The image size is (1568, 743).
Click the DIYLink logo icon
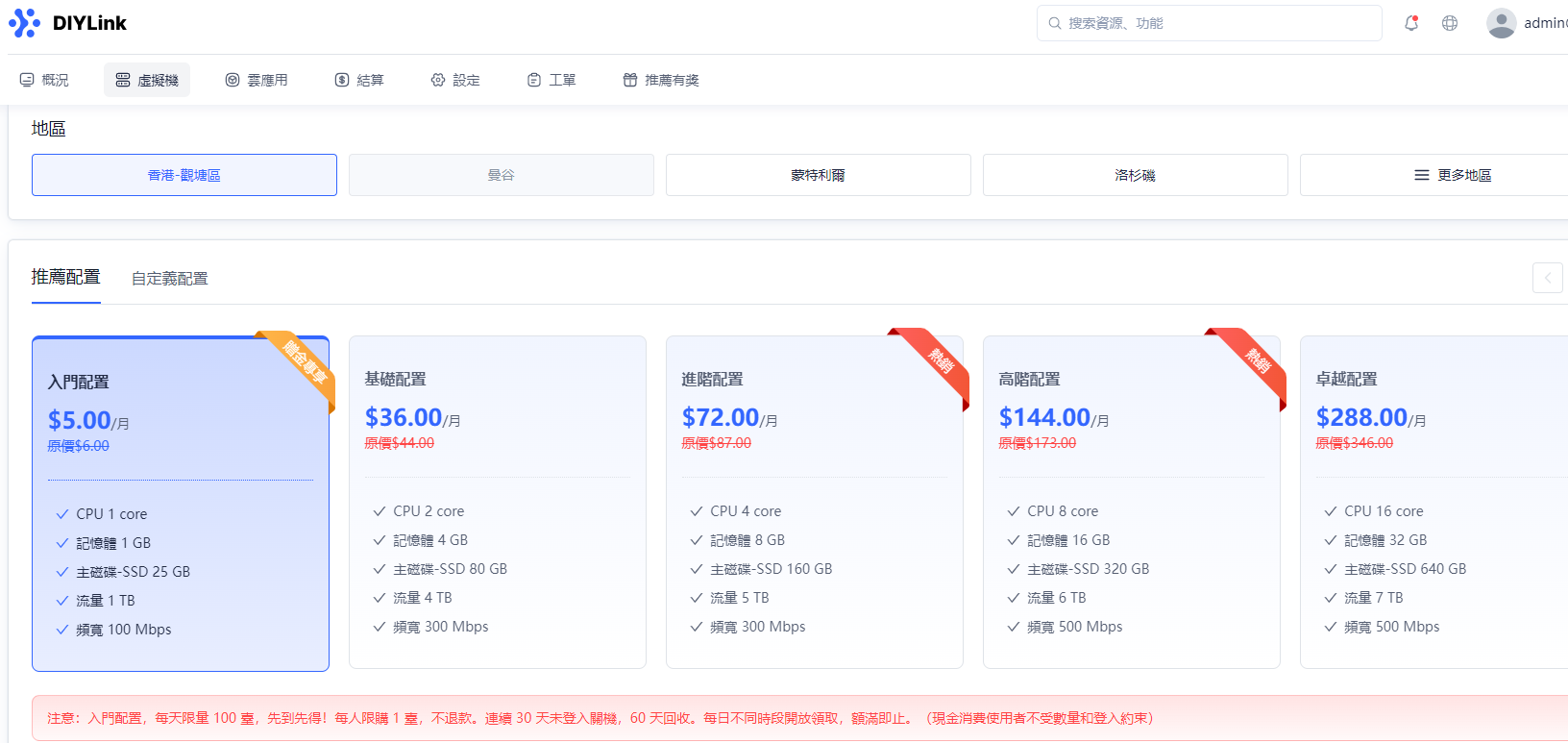pyautogui.click(x=24, y=23)
